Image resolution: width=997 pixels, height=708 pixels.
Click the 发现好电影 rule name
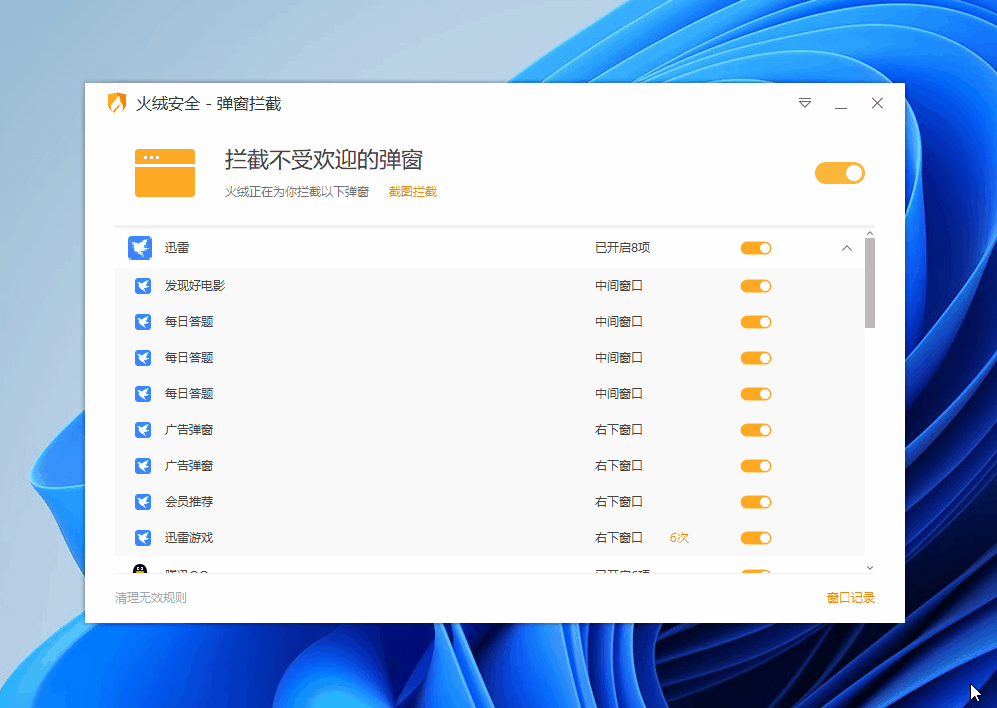click(x=195, y=286)
